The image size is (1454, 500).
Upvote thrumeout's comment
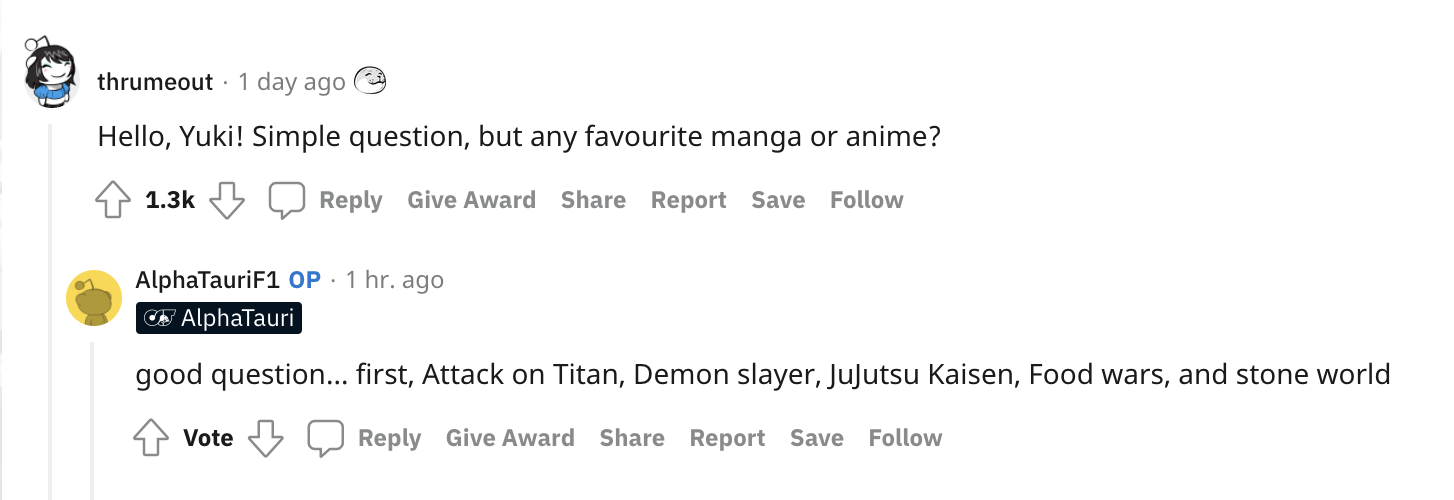tap(113, 200)
